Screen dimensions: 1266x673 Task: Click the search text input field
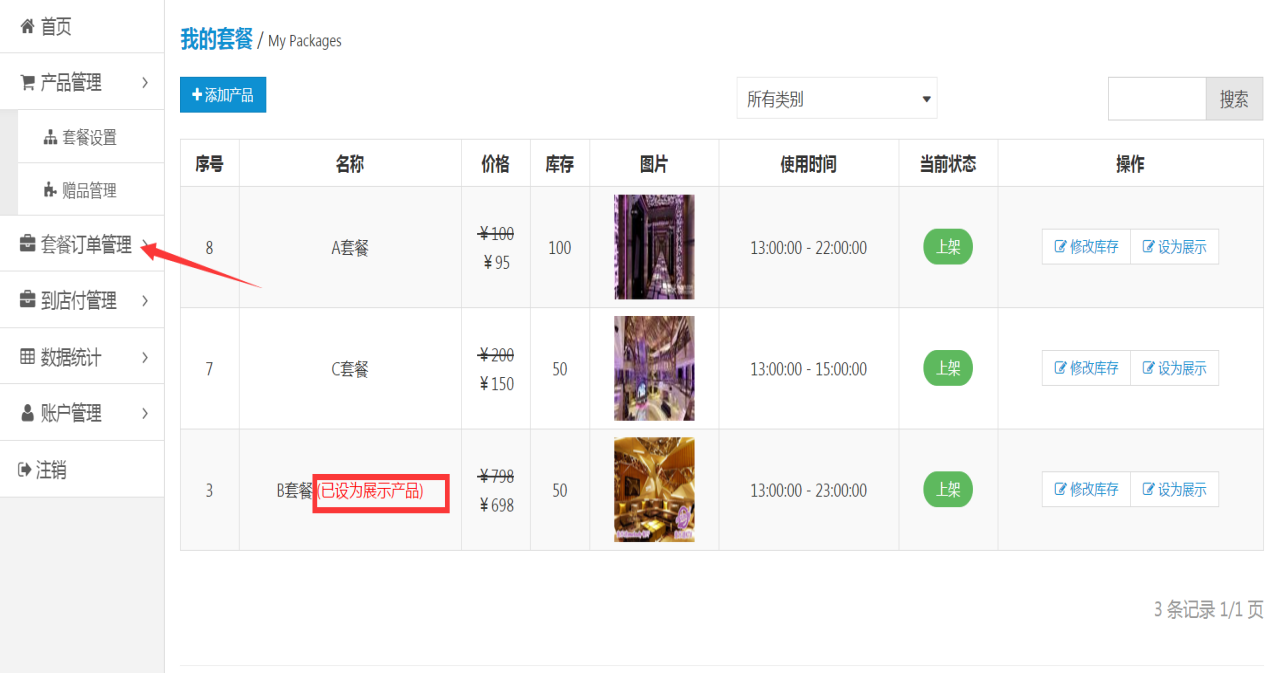click(1157, 98)
